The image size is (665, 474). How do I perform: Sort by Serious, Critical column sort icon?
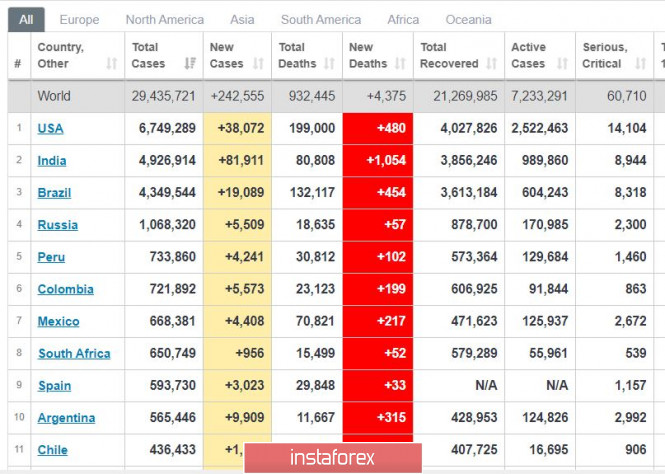(642, 64)
